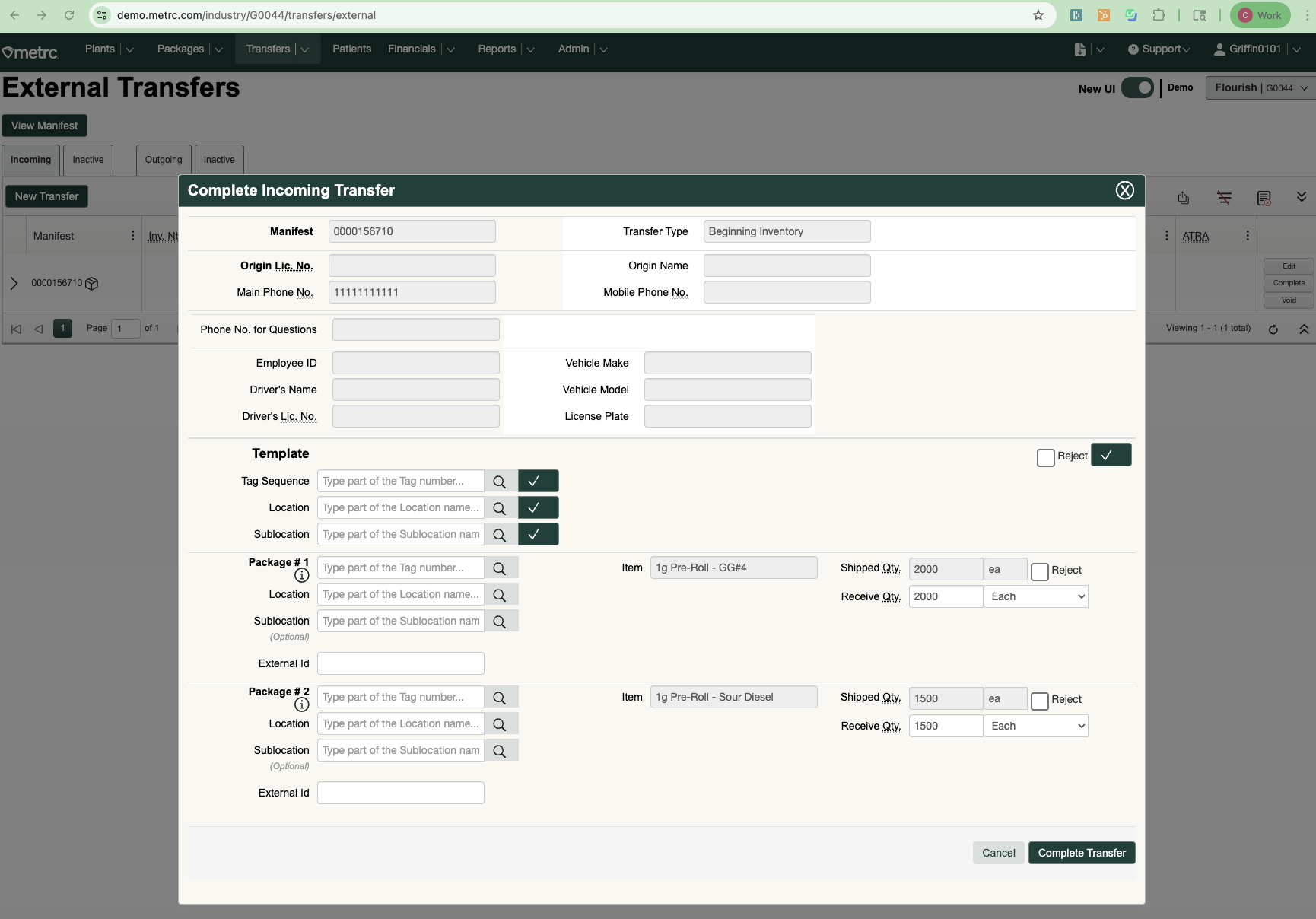1316x919 pixels.
Task: Click the Package #1 External Id field
Action: (x=400, y=664)
